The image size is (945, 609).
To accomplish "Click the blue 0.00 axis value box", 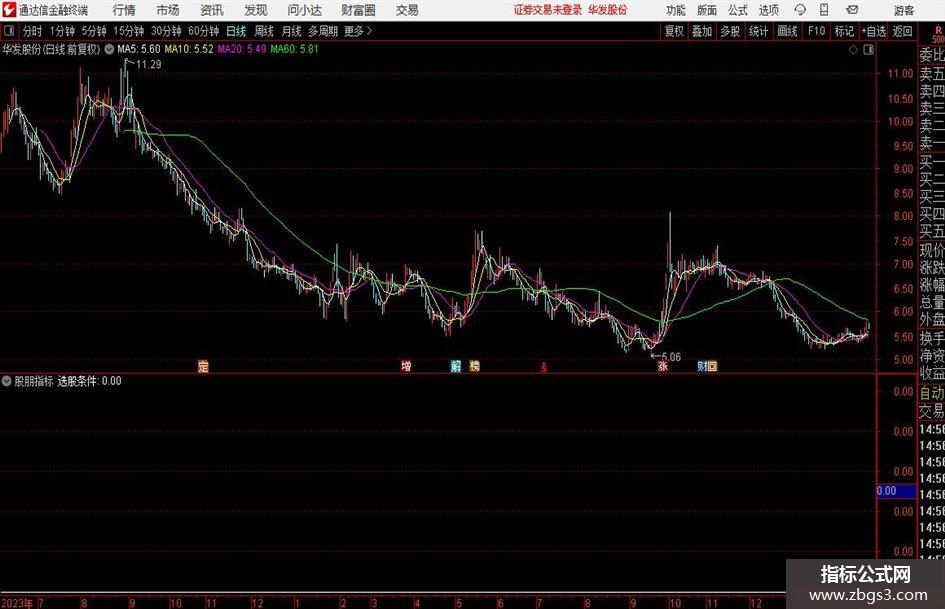I will pos(896,491).
